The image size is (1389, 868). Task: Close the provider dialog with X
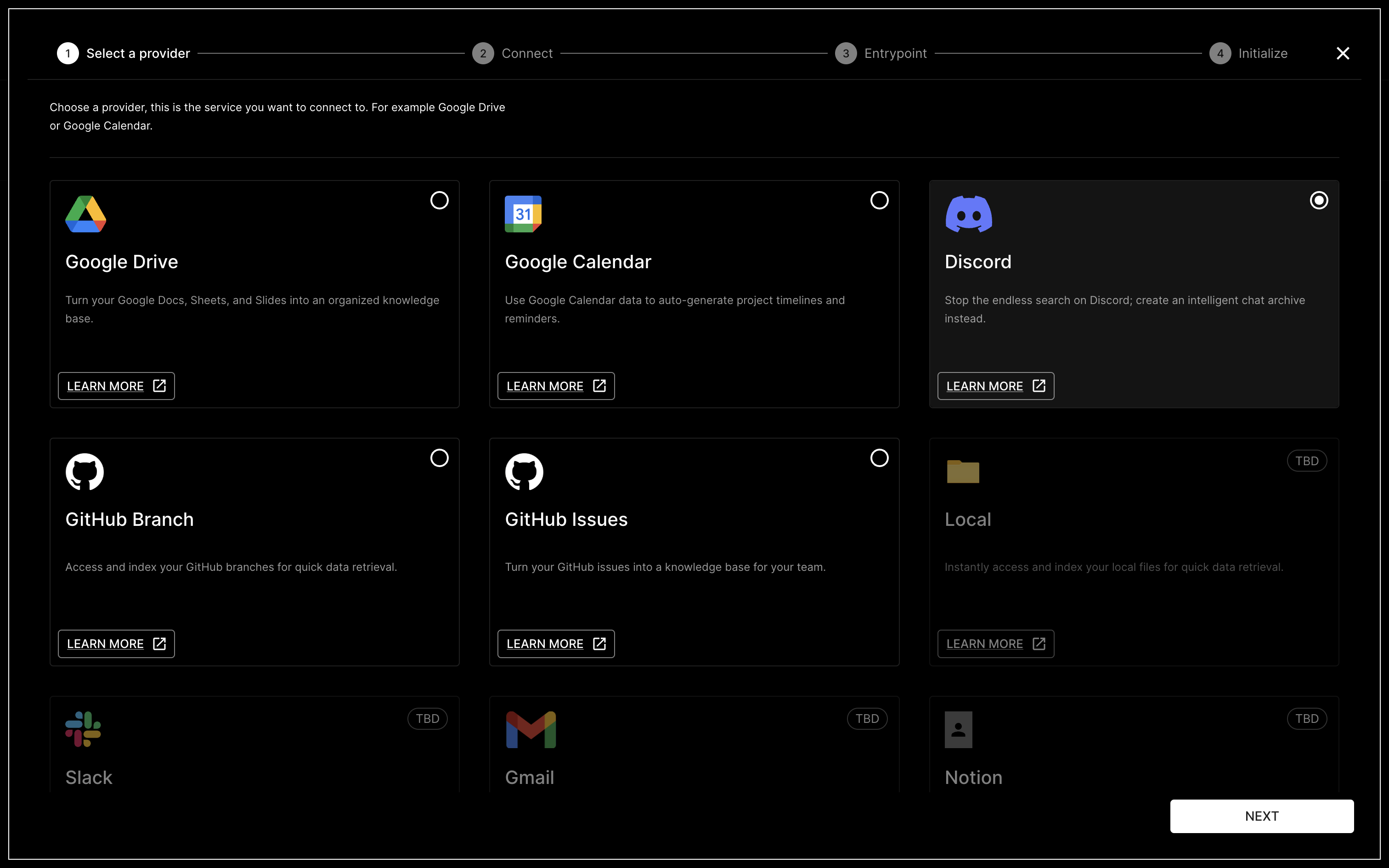coord(1343,53)
